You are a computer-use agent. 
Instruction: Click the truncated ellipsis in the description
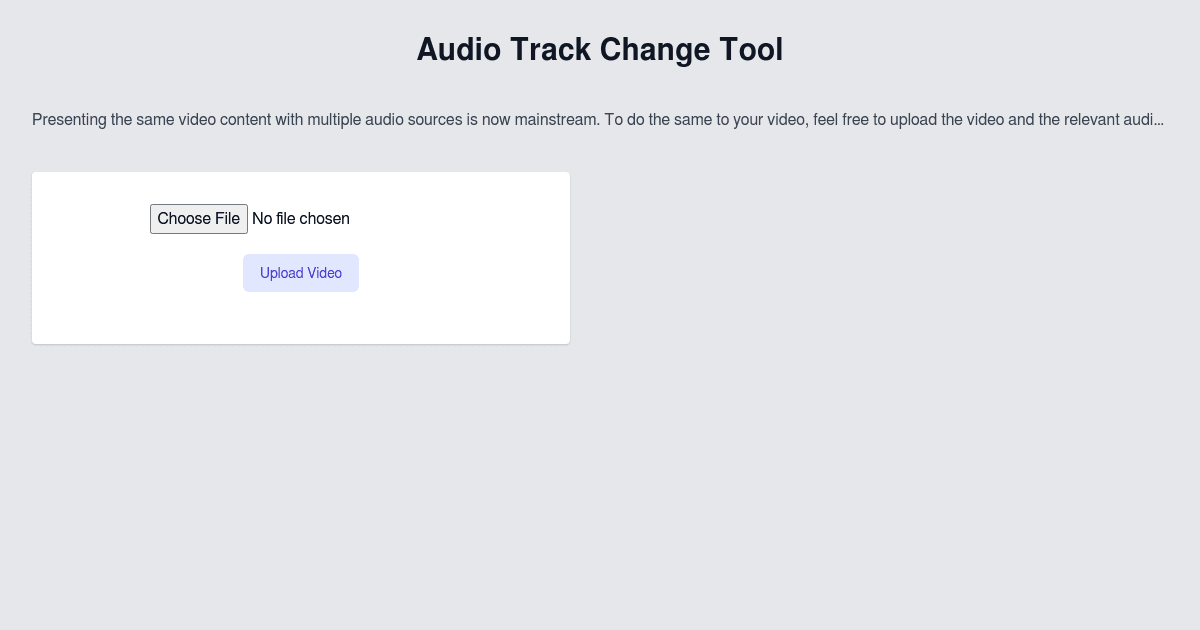pos(1160,119)
